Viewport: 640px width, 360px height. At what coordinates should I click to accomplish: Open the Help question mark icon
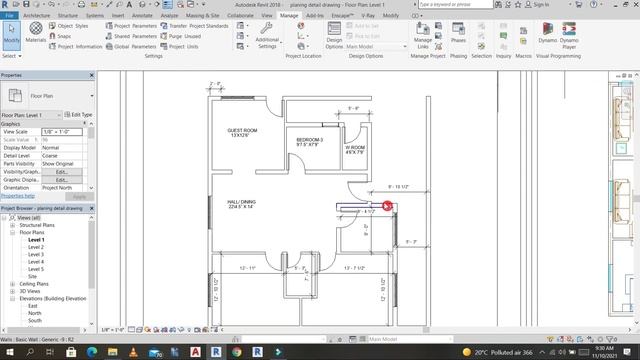coord(593,4)
